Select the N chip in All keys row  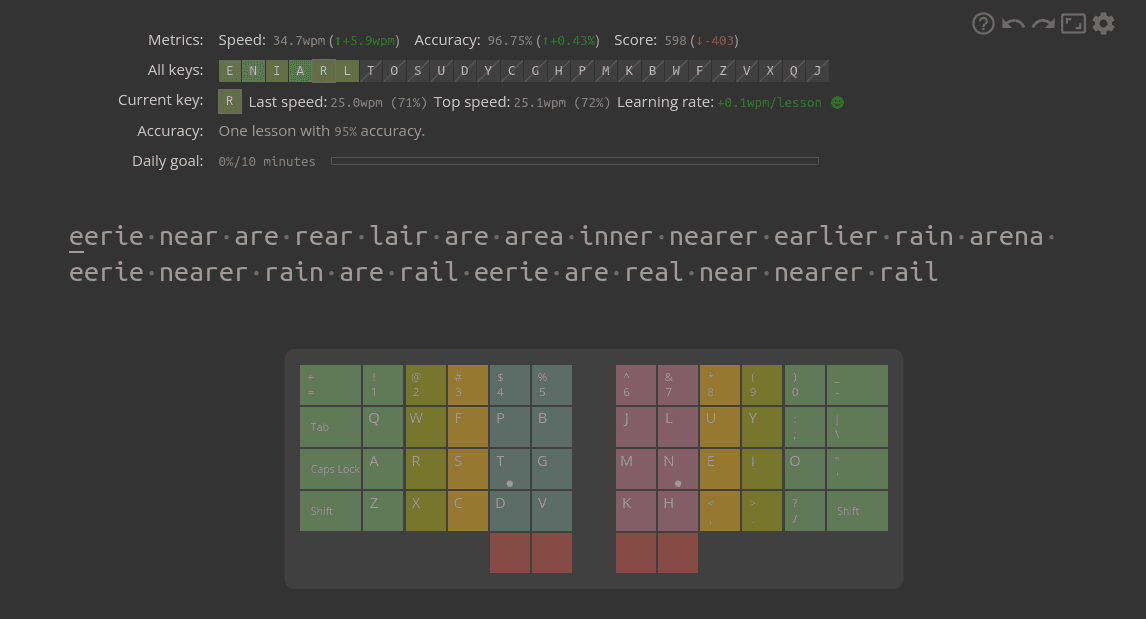(x=253, y=70)
